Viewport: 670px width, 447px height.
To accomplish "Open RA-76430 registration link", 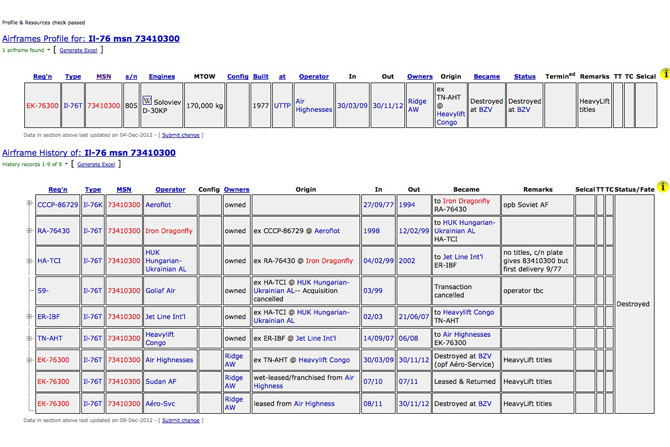I will (x=53, y=231).
